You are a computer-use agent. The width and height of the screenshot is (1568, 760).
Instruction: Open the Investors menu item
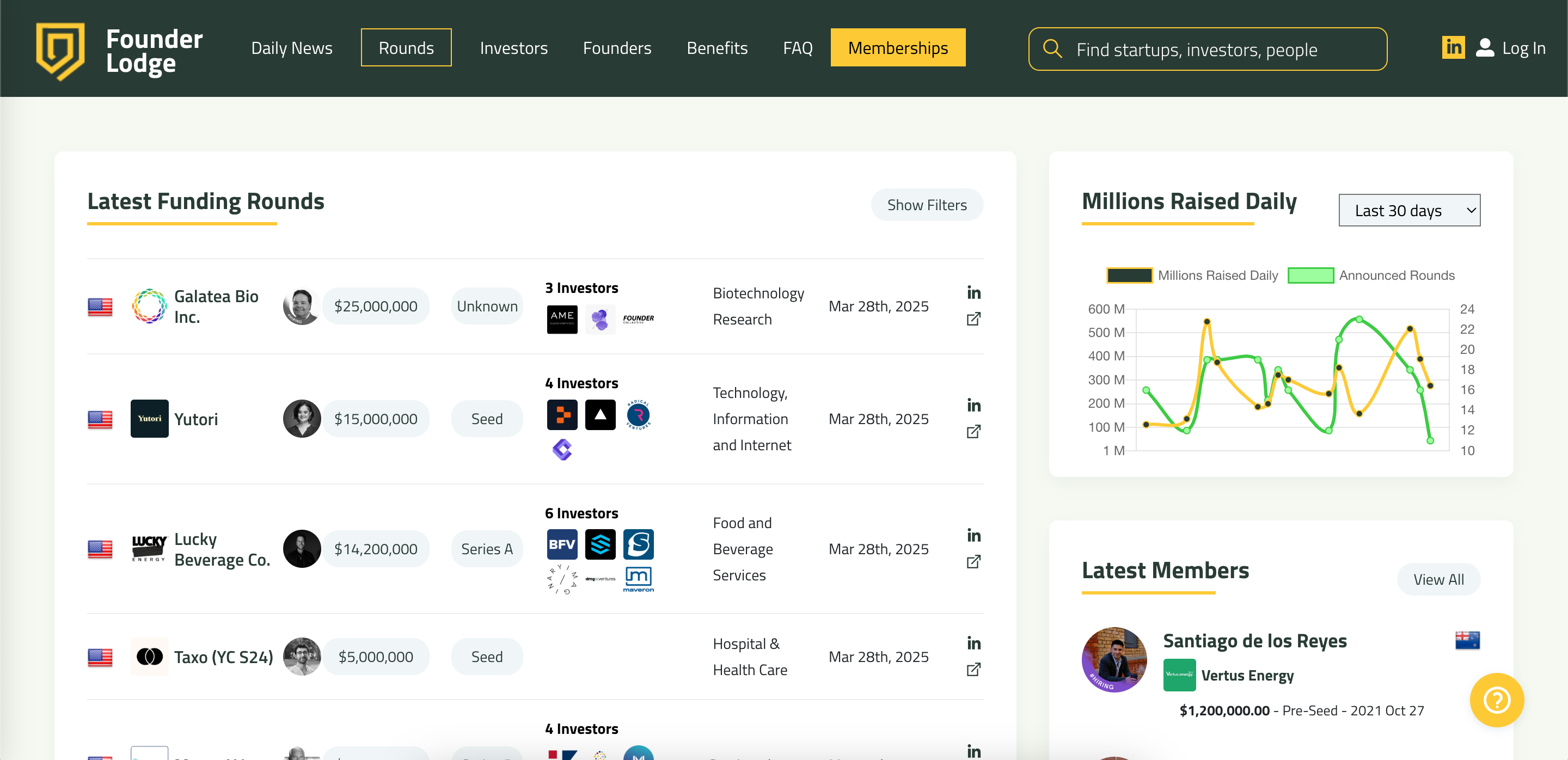tap(513, 47)
